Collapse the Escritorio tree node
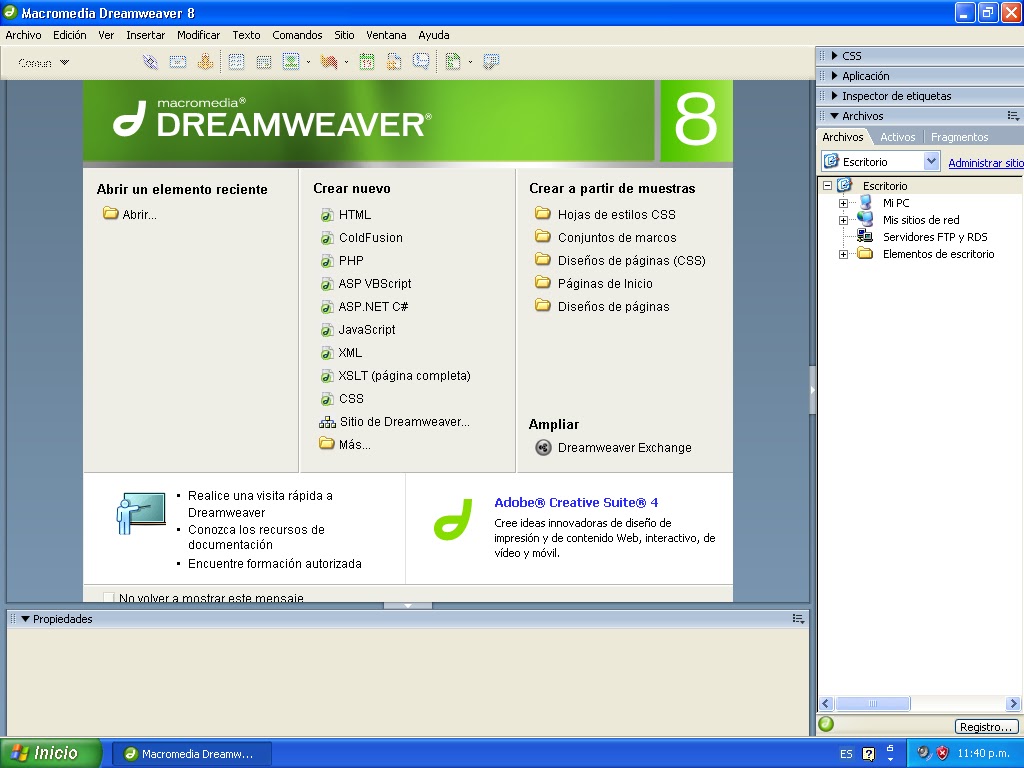Screen dimensions: 1024x768 click(x=827, y=185)
